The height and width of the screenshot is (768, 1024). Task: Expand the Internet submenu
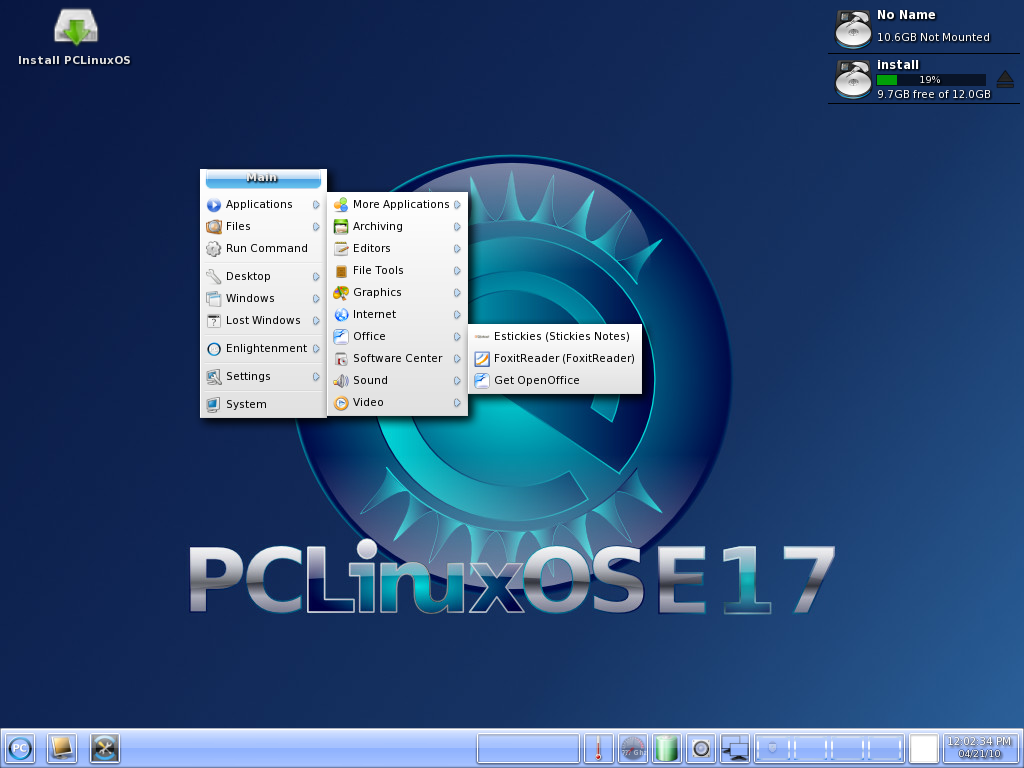(x=374, y=315)
